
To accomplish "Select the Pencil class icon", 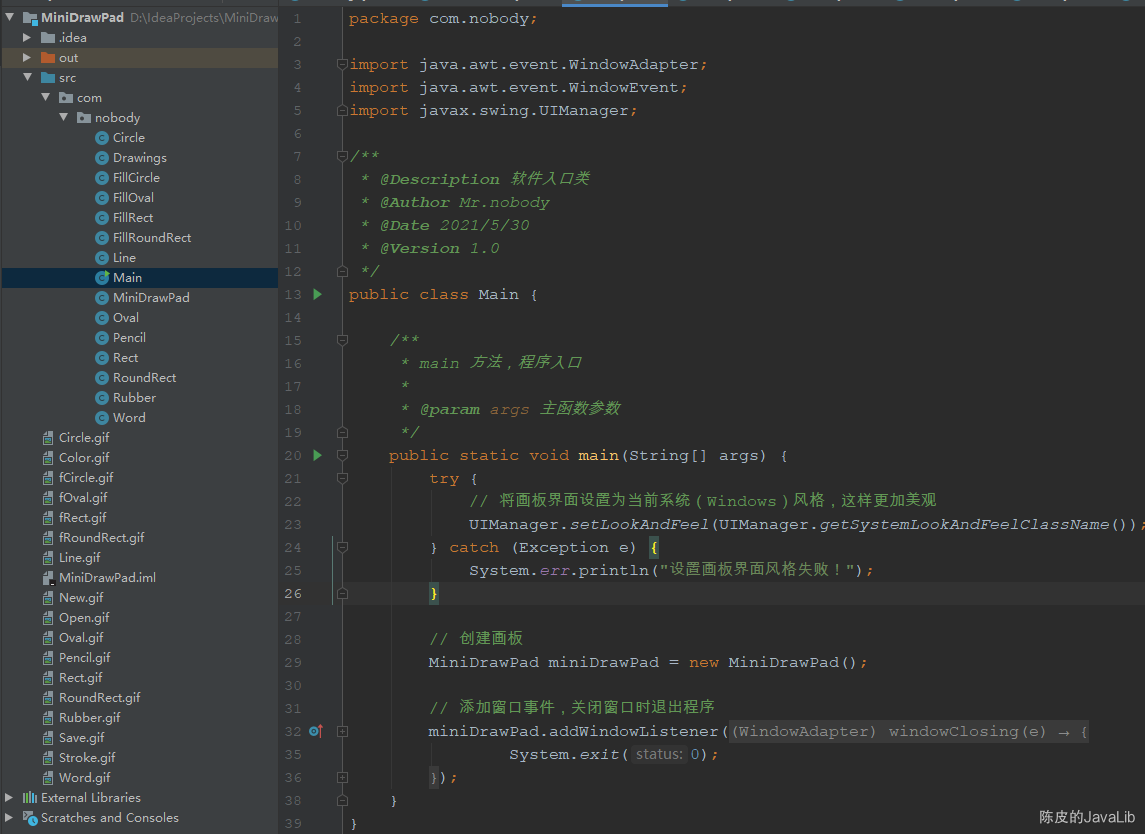I will pos(102,338).
